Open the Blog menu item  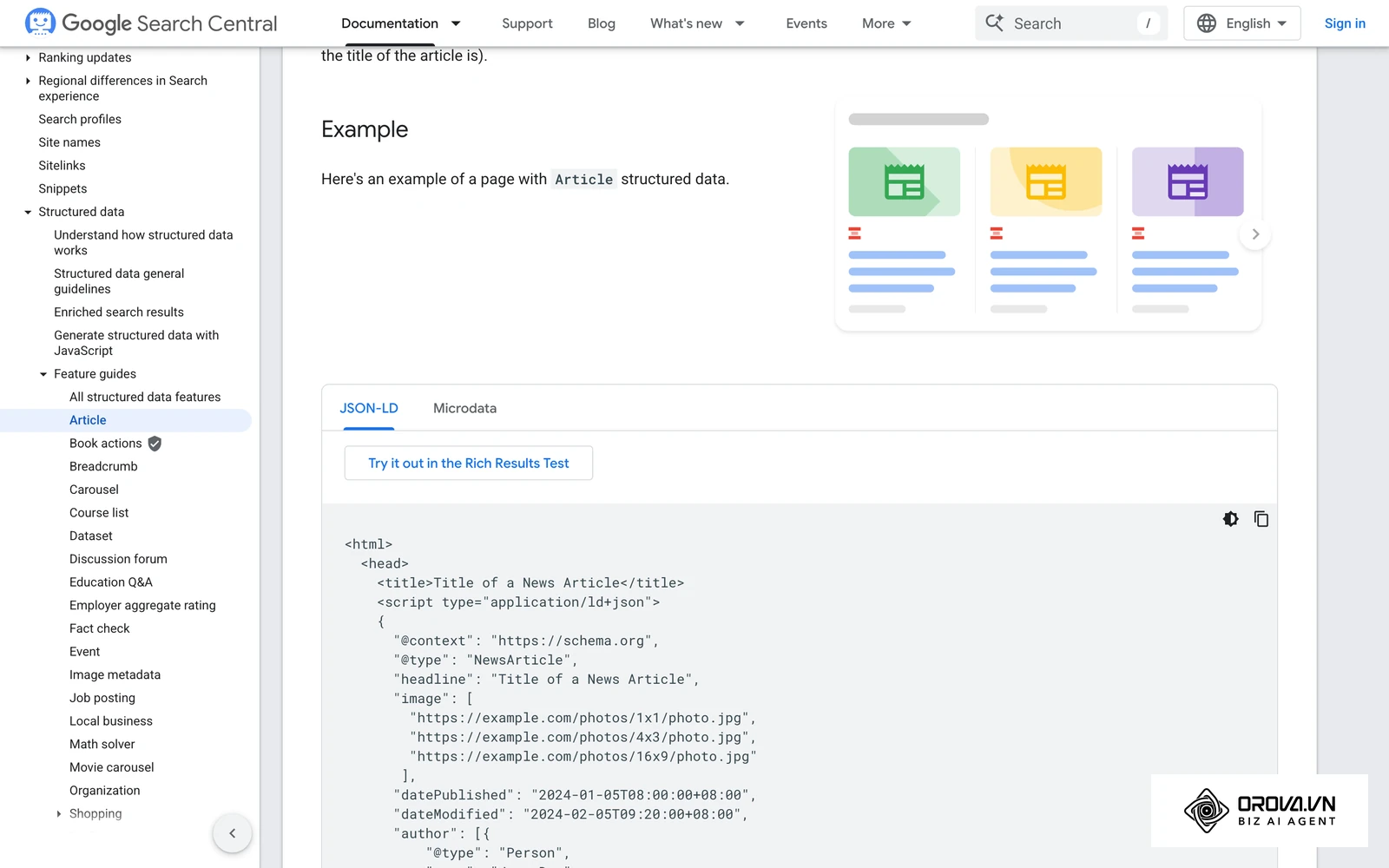point(602,23)
